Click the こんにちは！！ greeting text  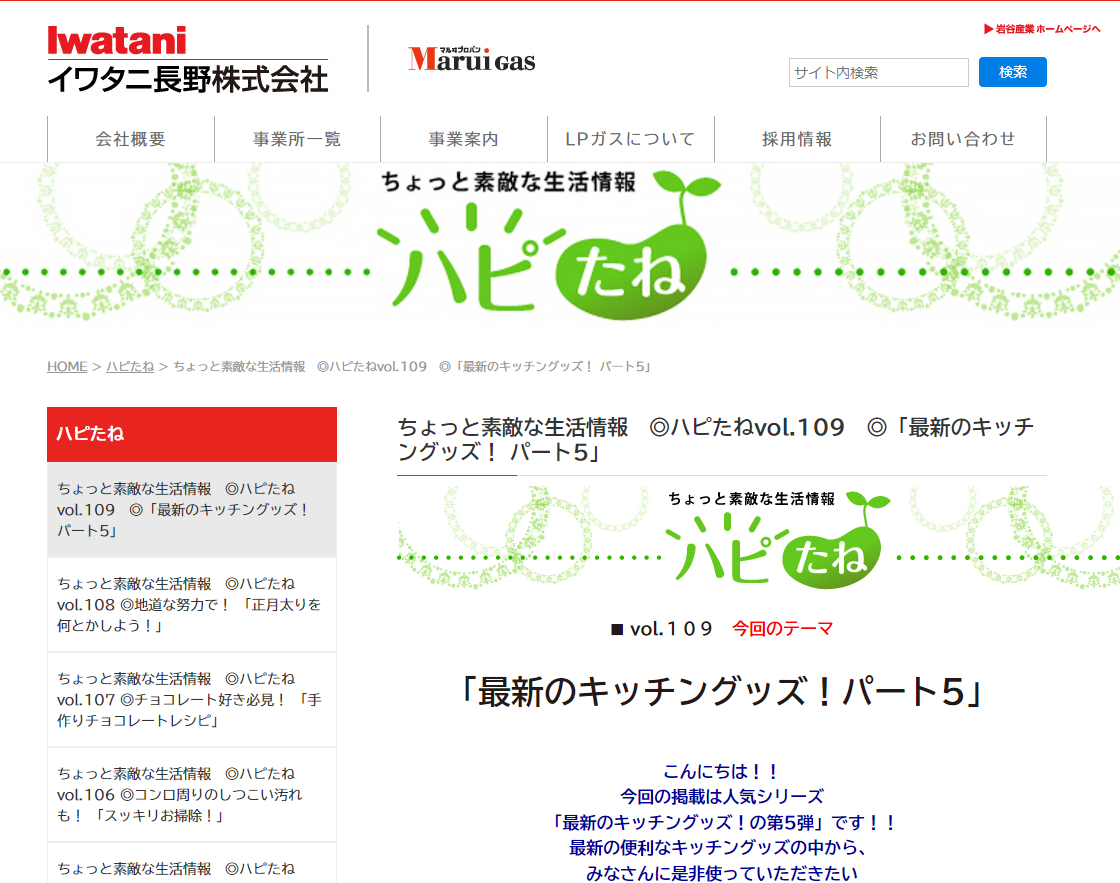[721, 772]
